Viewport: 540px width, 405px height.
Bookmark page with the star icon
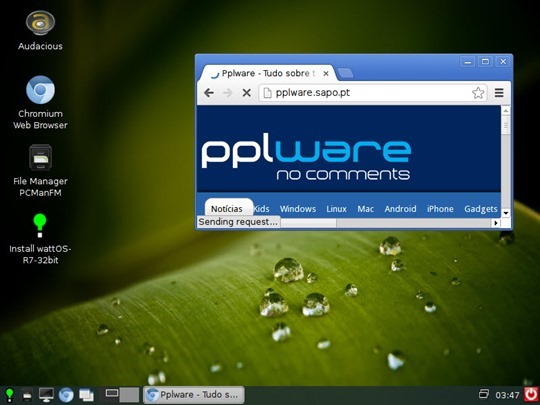[x=478, y=93]
